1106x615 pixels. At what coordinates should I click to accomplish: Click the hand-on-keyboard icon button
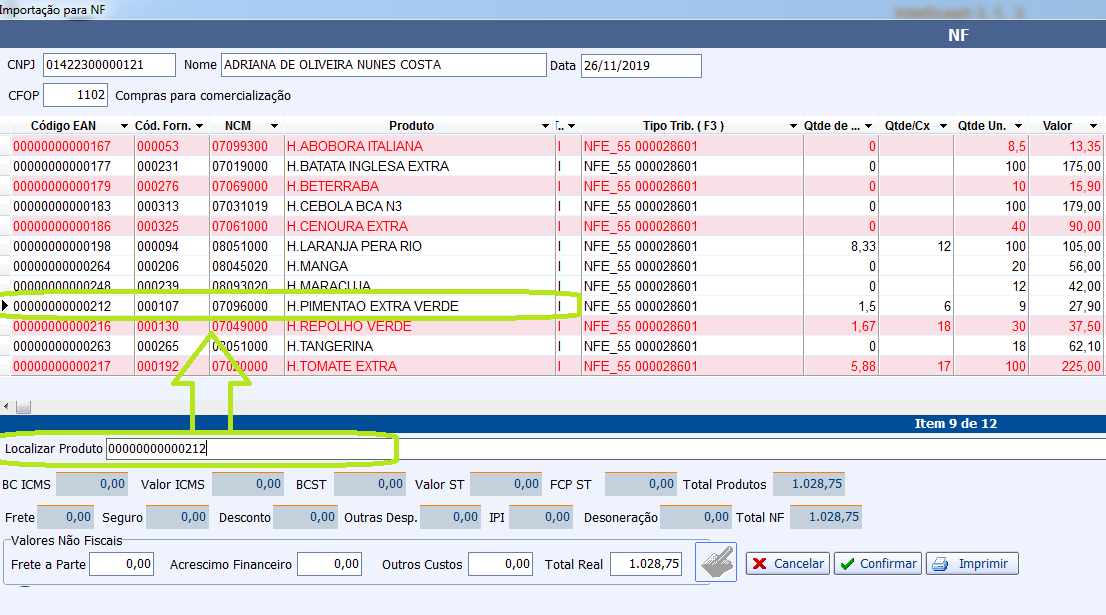[717, 563]
